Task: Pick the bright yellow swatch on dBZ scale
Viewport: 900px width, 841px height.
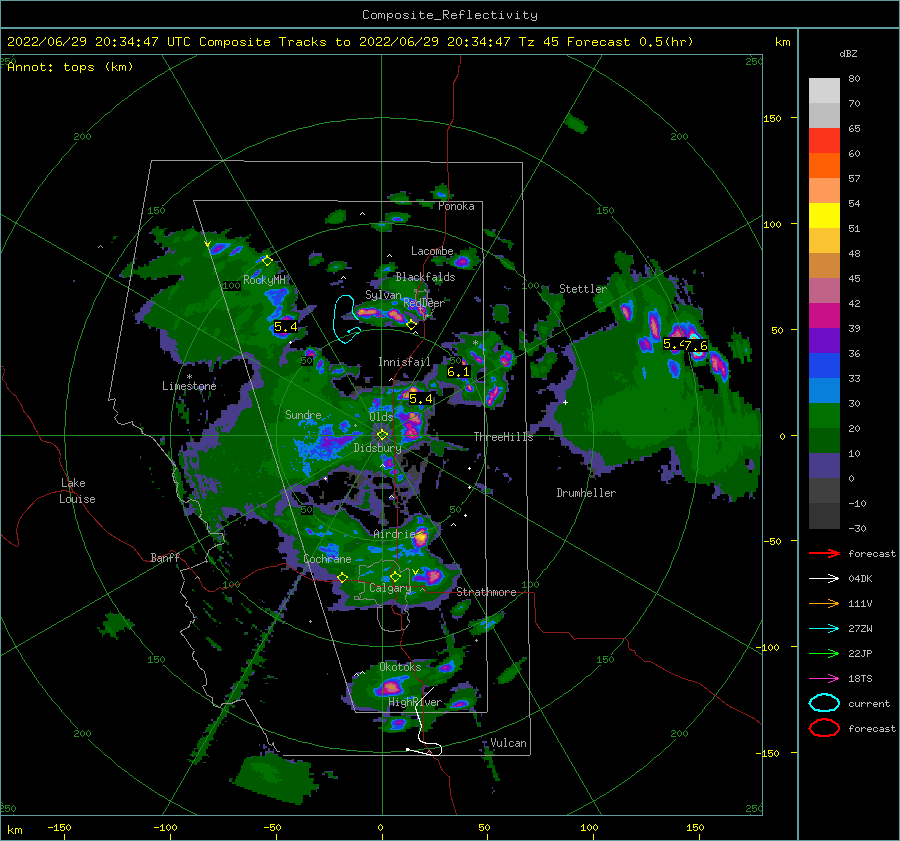Action: 824,216
